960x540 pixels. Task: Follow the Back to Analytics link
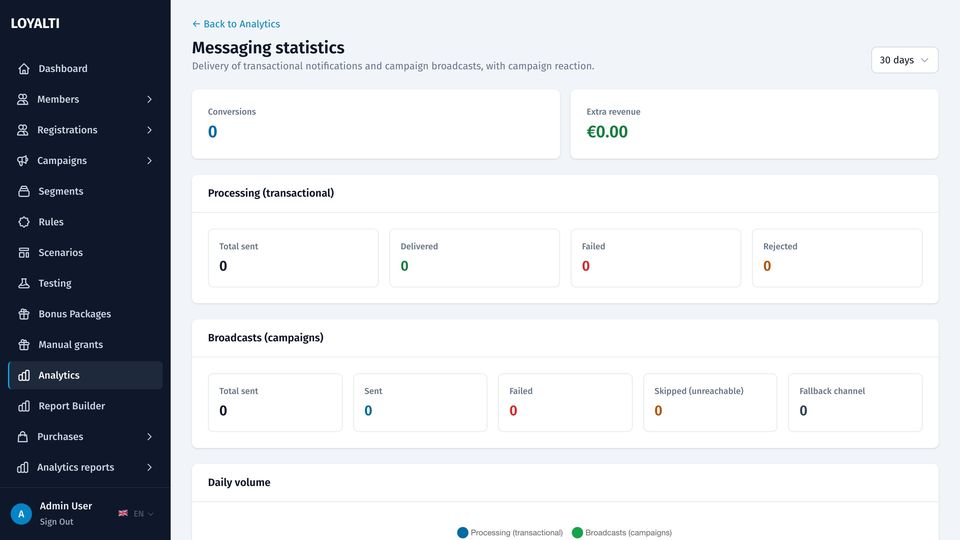pyautogui.click(x=236, y=24)
